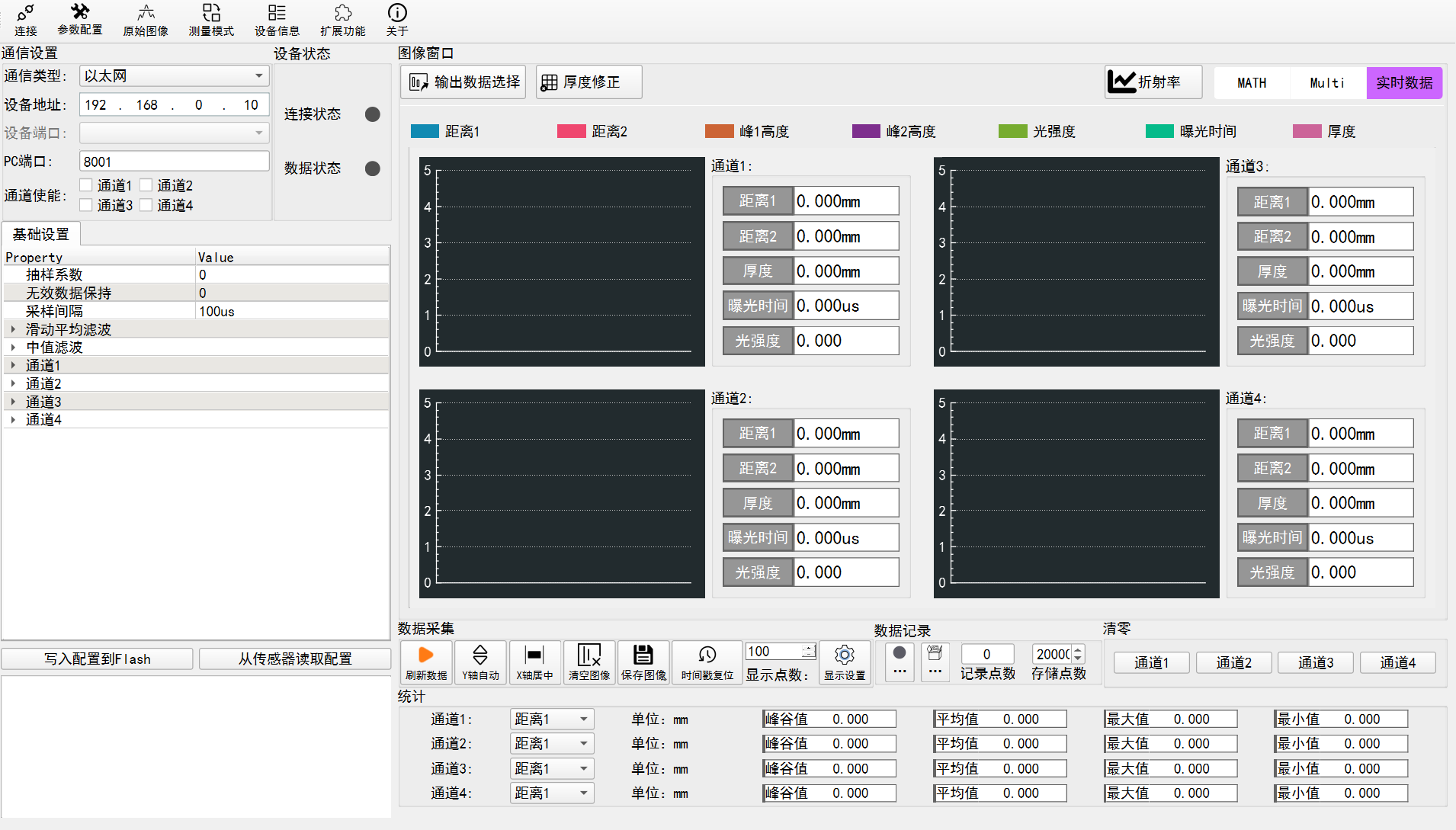Click the 通道3 厚度 label button
Screen dimensions: 1456x830
point(1272,271)
